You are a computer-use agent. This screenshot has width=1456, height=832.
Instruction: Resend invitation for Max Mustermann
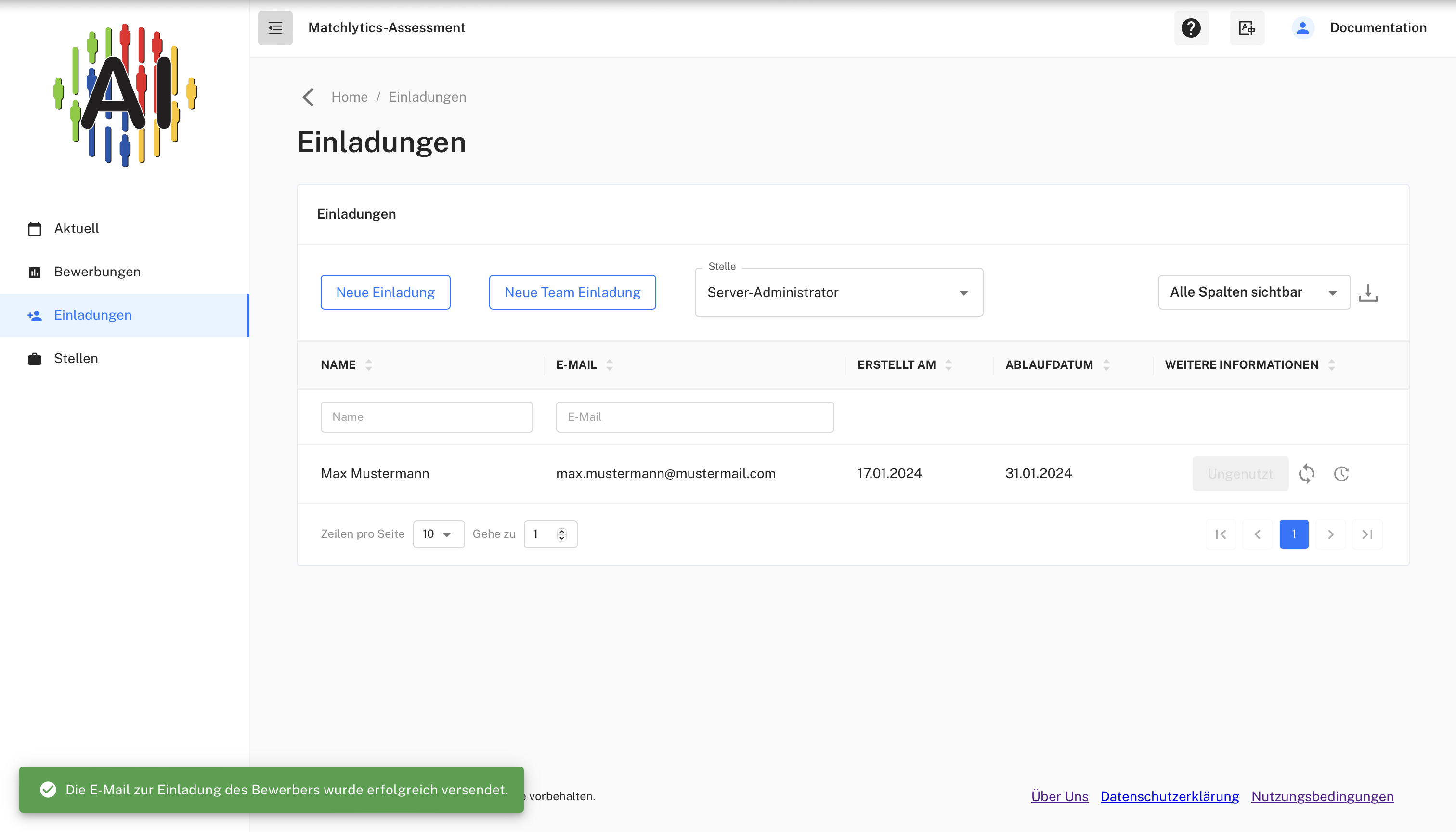pyautogui.click(x=1306, y=474)
